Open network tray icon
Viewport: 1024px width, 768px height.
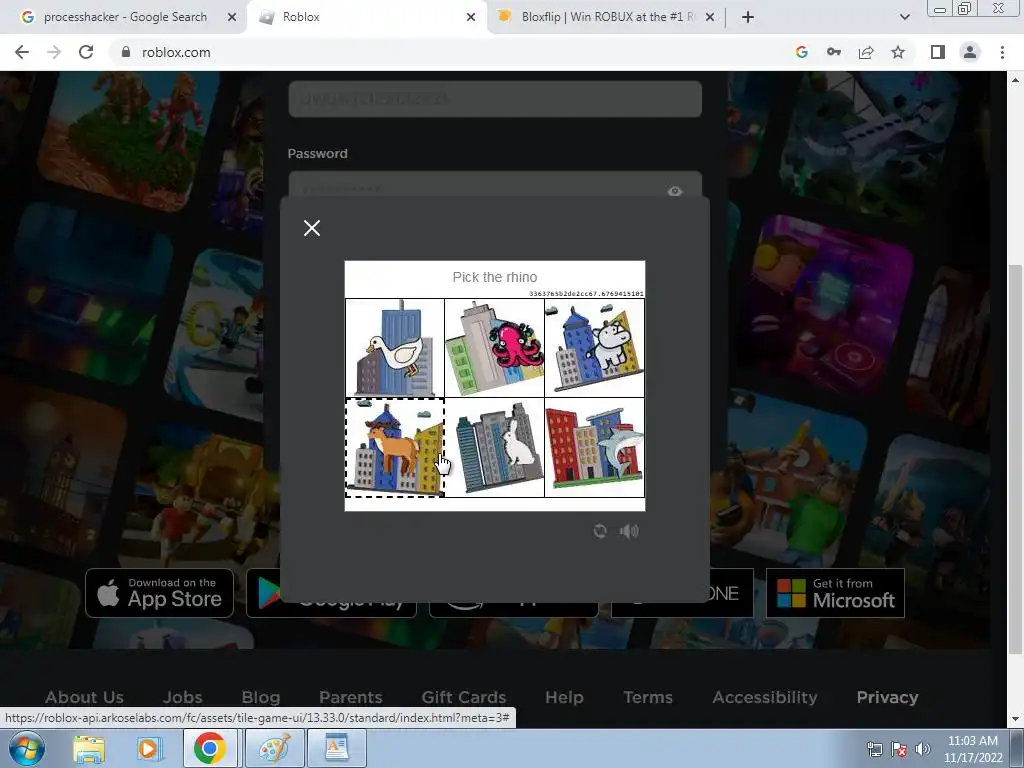point(874,749)
